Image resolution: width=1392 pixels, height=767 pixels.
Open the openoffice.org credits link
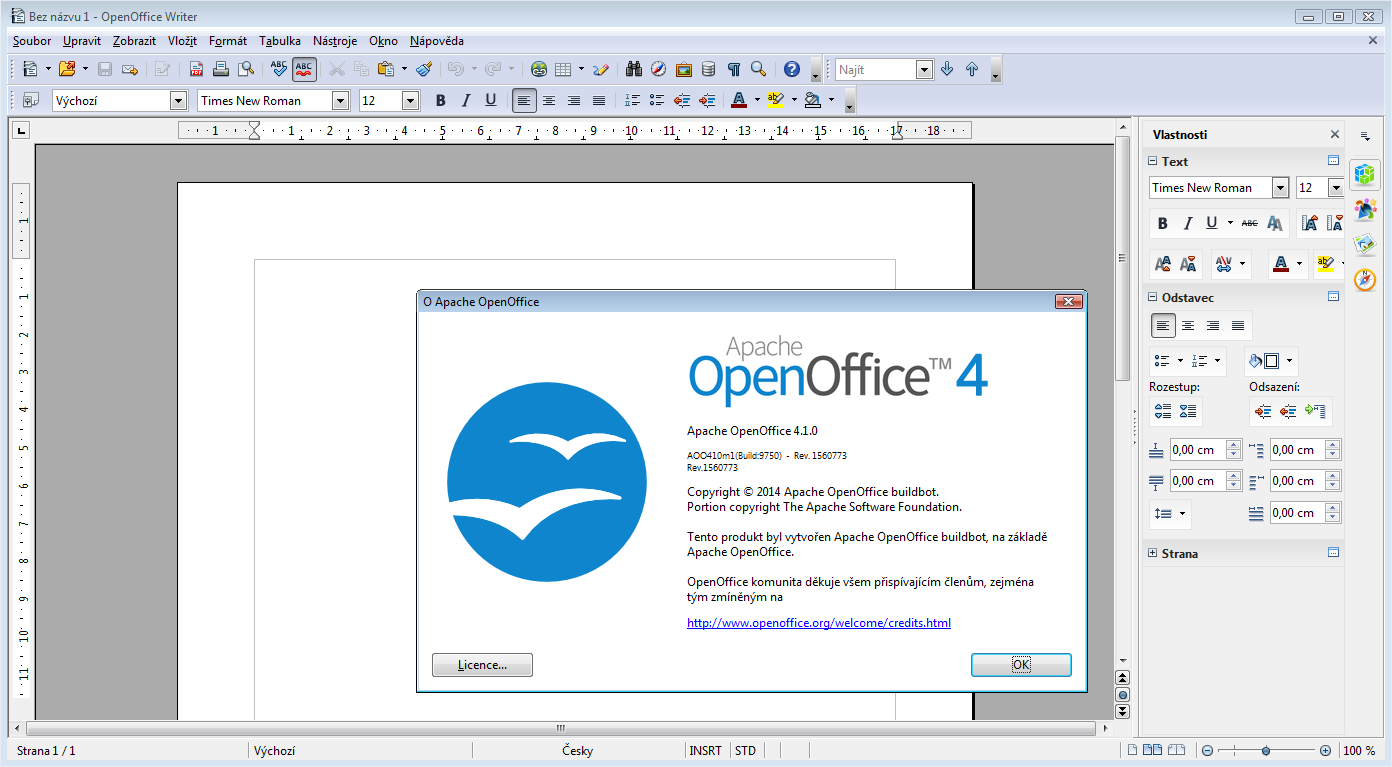tap(819, 623)
